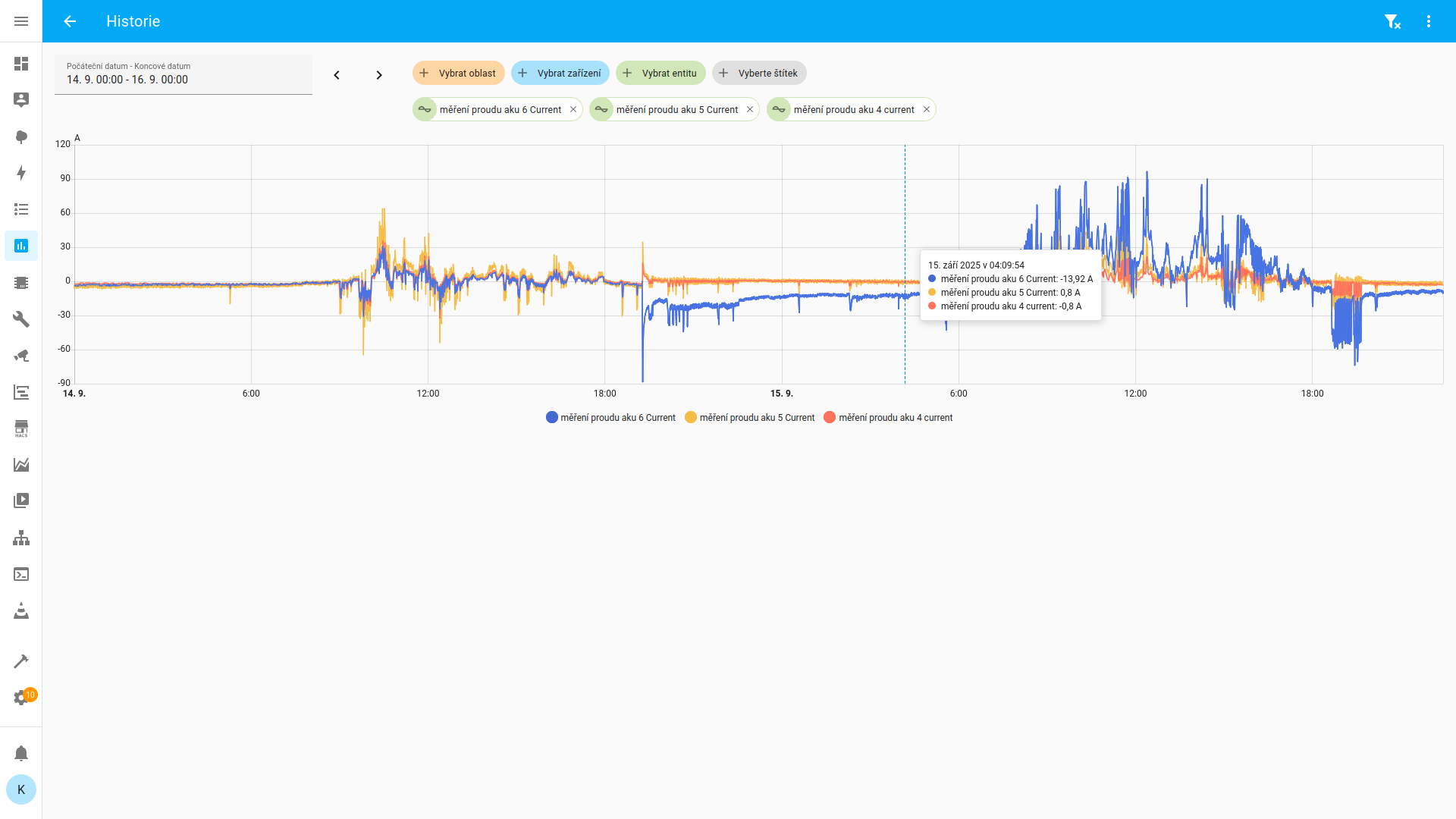Open the three-dot overflow menu

coord(1429,21)
